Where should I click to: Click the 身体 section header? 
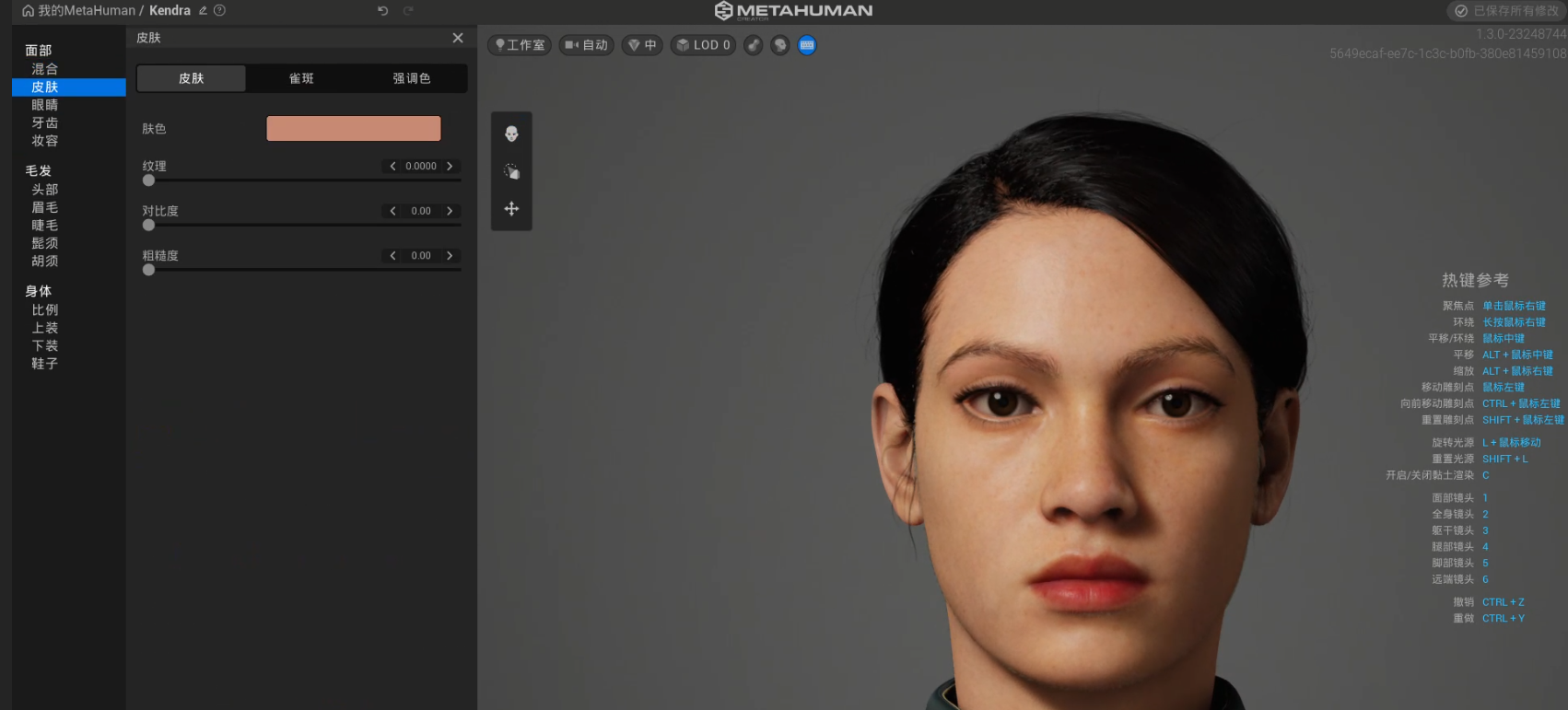[x=39, y=292]
